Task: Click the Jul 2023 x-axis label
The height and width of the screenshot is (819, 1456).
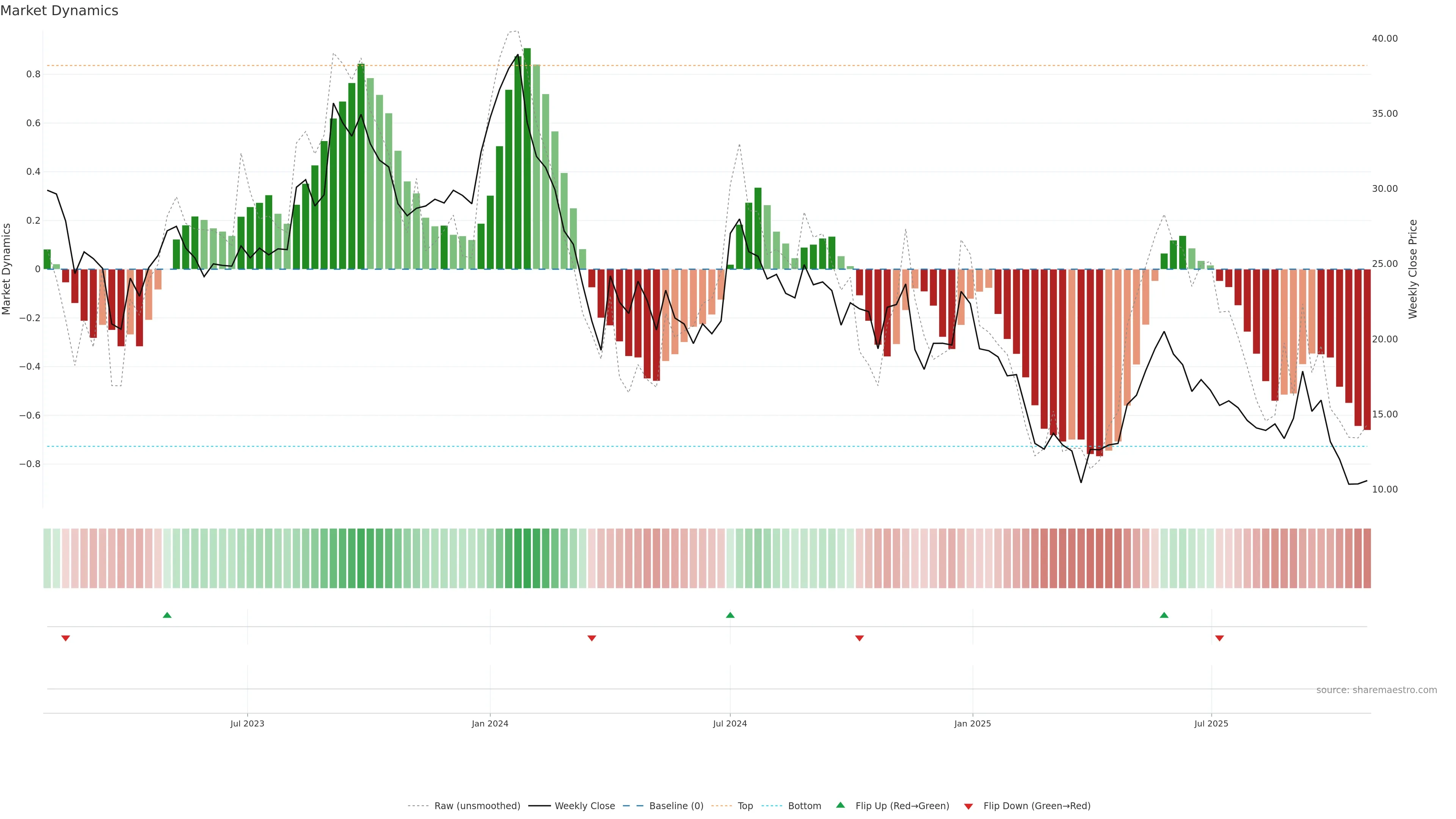Action: [247, 723]
